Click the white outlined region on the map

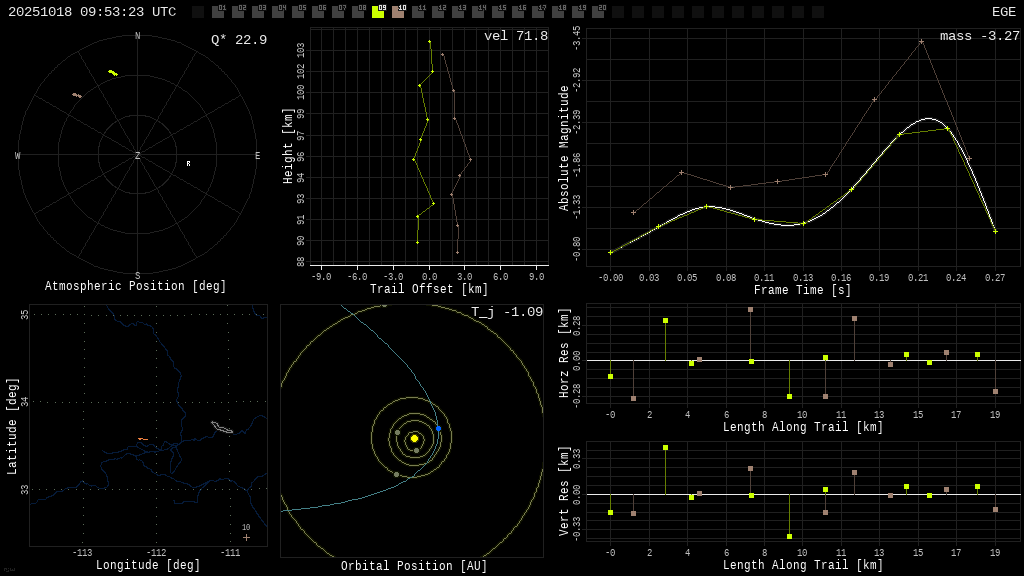click(221, 428)
